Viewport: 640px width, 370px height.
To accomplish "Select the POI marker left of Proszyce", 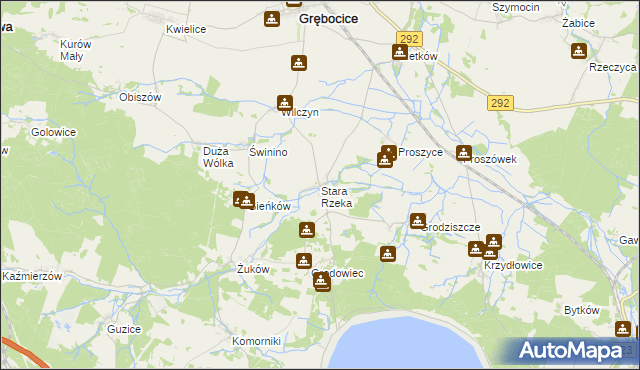I will click(x=385, y=160).
